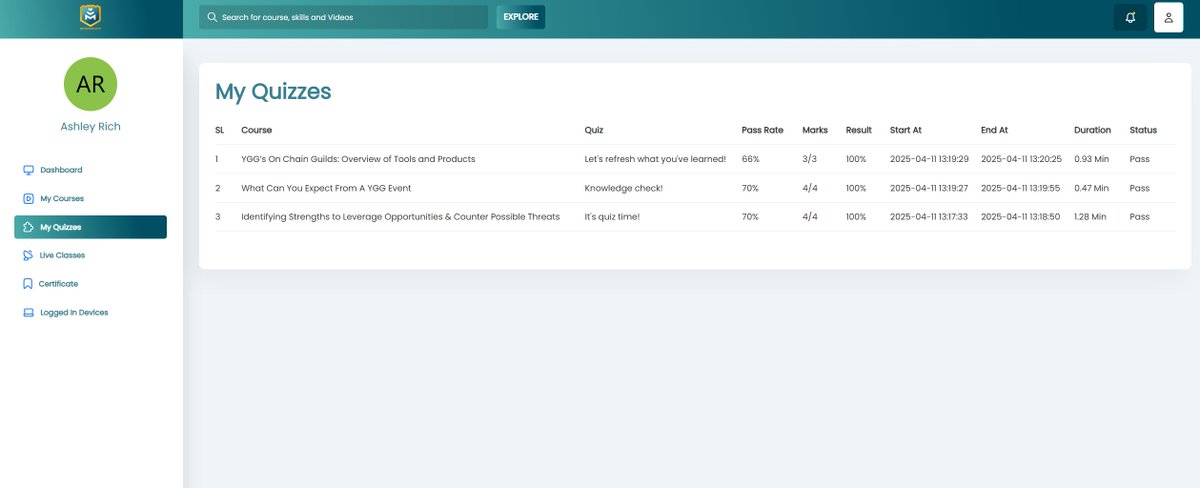Click the 0.47 Min duration
This screenshot has width=1200, height=488.
tap(1091, 188)
